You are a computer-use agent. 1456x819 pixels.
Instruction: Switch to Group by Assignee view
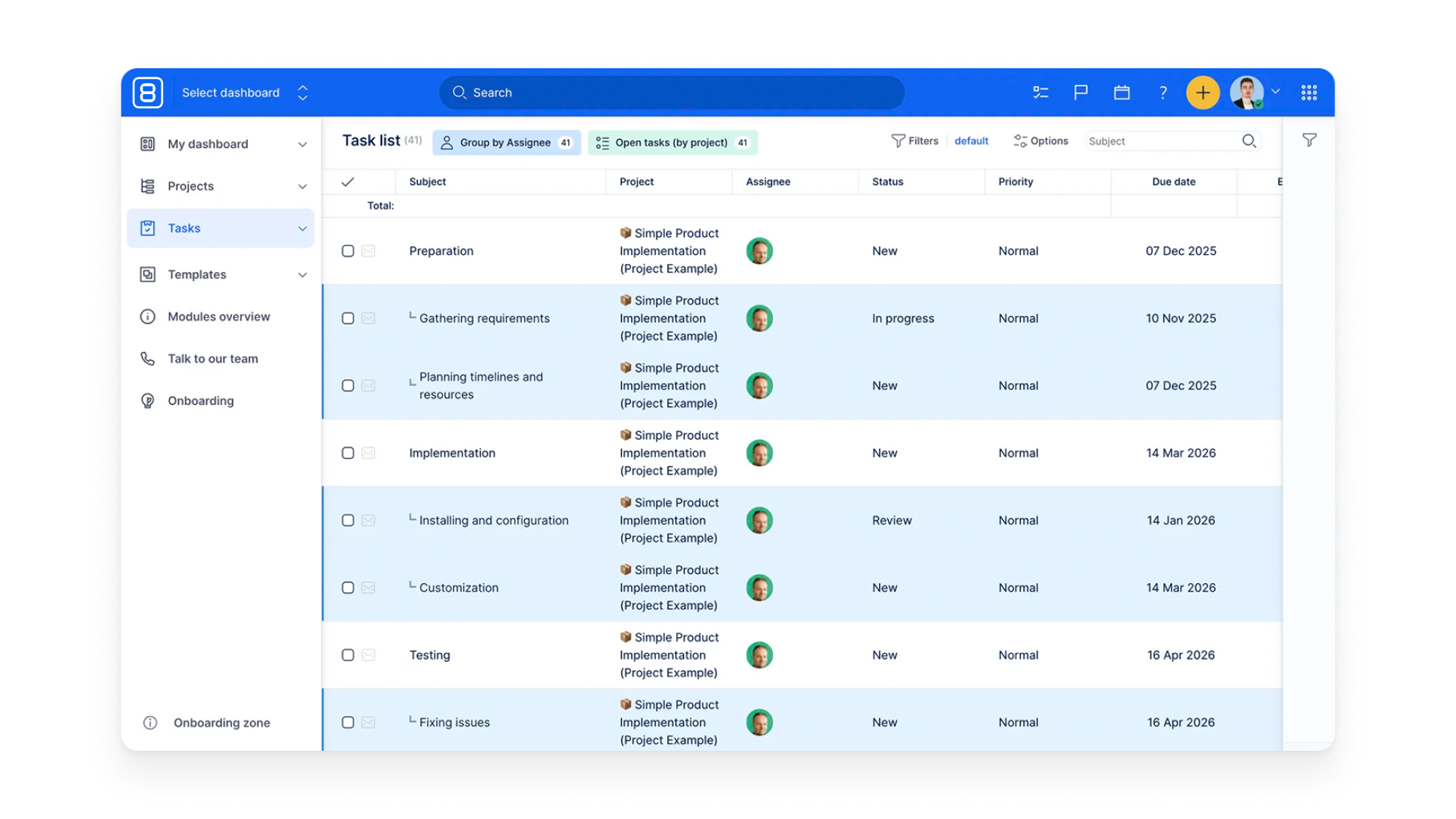(506, 143)
